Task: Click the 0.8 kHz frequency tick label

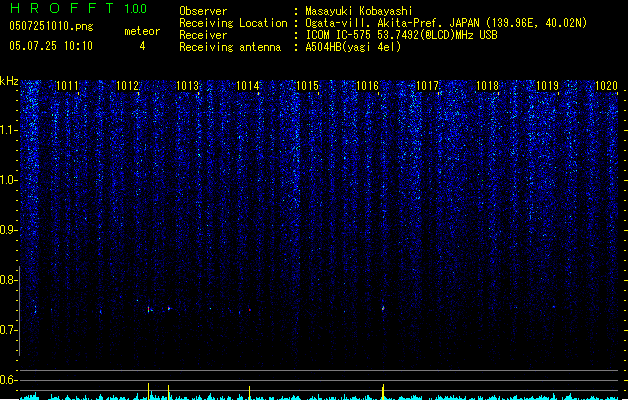Action: pos(8,280)
